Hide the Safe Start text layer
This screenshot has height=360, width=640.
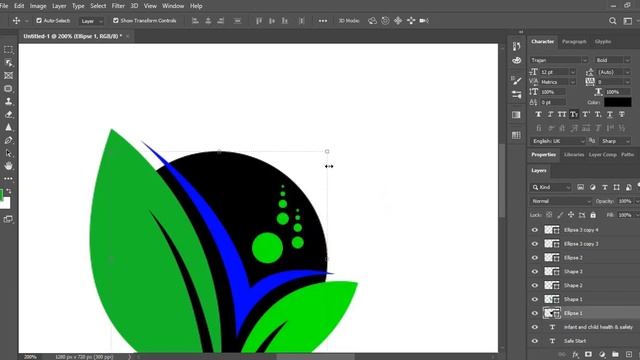(535, 341)
